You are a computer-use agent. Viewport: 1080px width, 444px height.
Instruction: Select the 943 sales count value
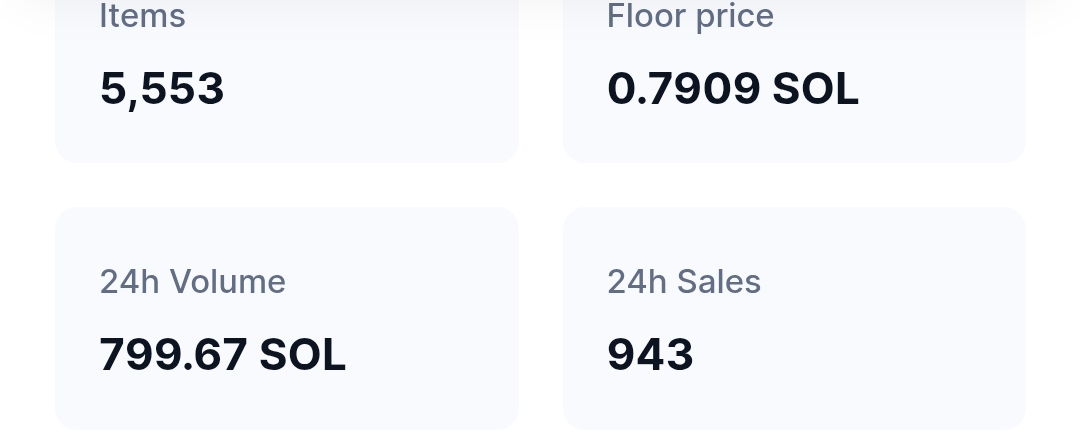tap(650, 355)
